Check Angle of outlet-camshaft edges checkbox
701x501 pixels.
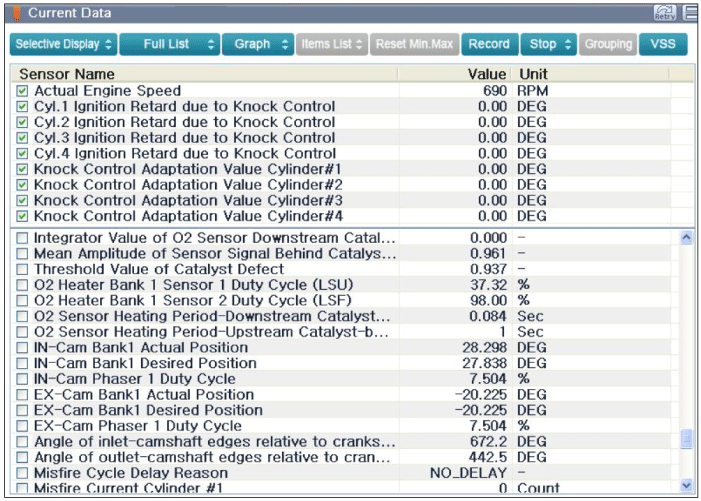point(22,458)
